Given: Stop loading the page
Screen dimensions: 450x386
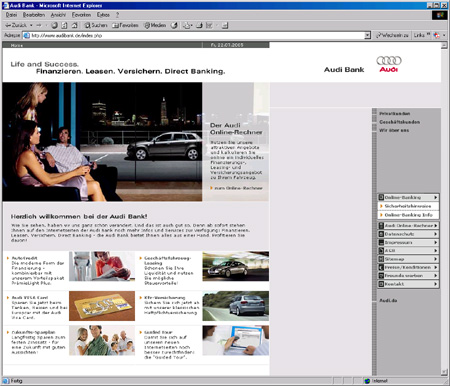Looking at the screenshot, I should [x=55, y=25].
